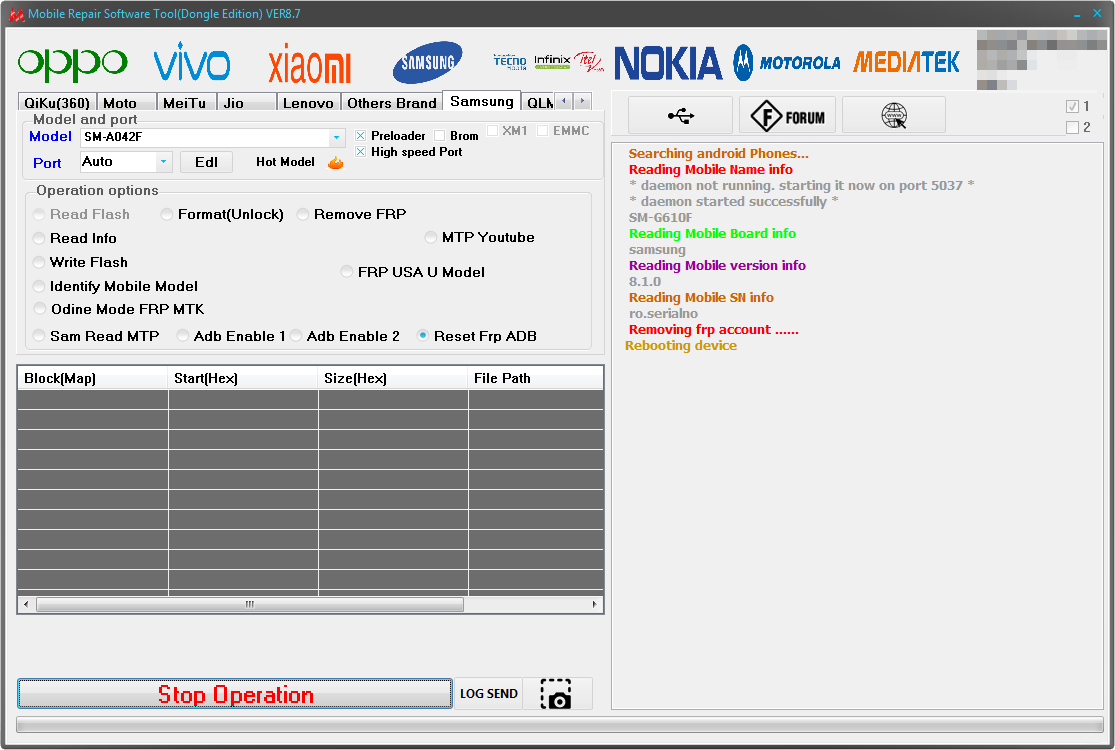Click the USB connection icon button
Image resolution: width=1115 pixels, height=750 pixels.
[681, 115]
